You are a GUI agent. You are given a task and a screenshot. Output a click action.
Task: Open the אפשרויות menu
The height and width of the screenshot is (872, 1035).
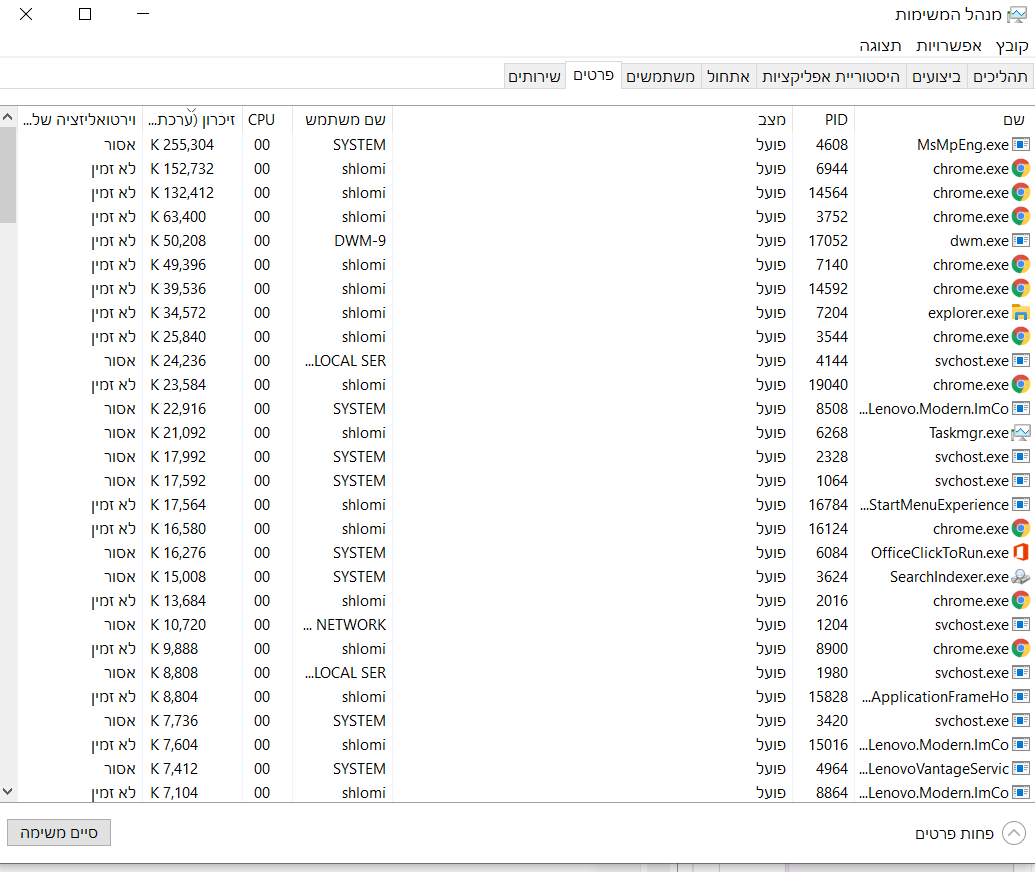[949, 46]
